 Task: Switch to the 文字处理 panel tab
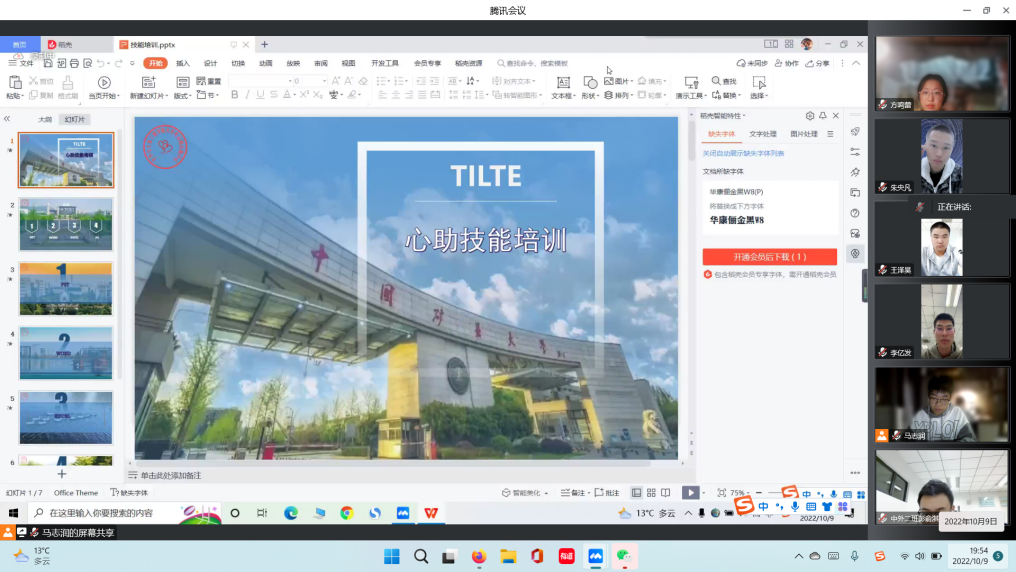(763, 134)
